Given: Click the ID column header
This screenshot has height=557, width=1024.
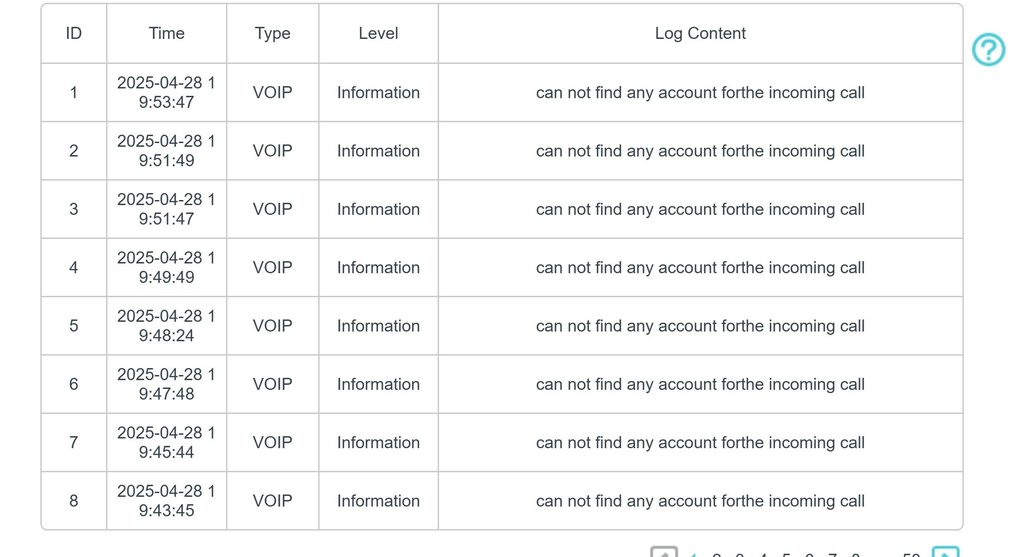Looking at the screenshot, I should 74,33.
